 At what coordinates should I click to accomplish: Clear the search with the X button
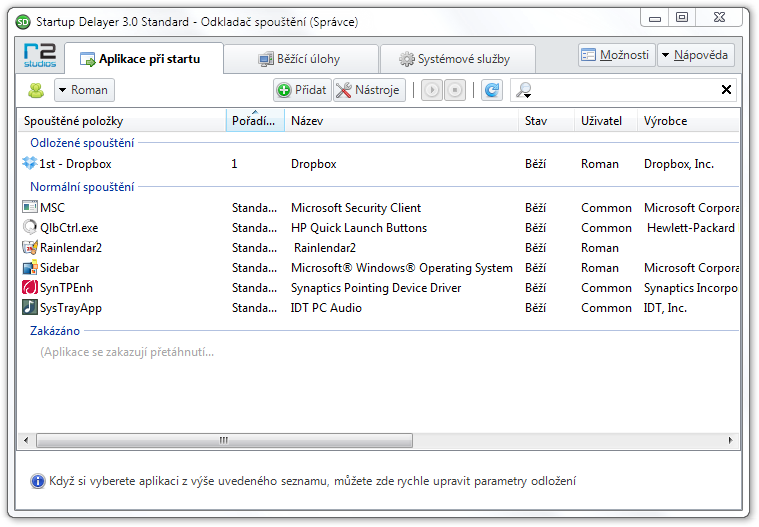726,90
